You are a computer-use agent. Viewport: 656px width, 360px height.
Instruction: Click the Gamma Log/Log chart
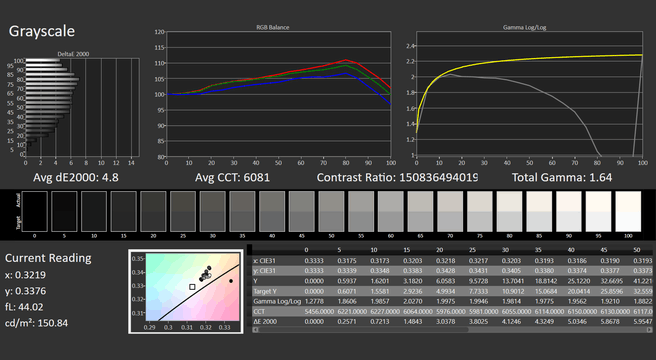tap(529, 93)
